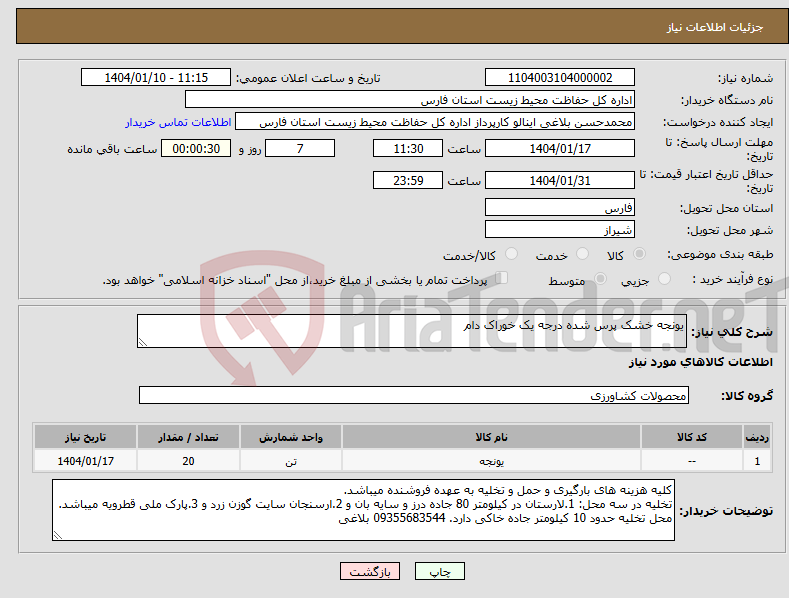Click the شماره نیاز field 1104003104000002
Image resolution: width=789 pixels, height=598 pixels.
point(560,78)
